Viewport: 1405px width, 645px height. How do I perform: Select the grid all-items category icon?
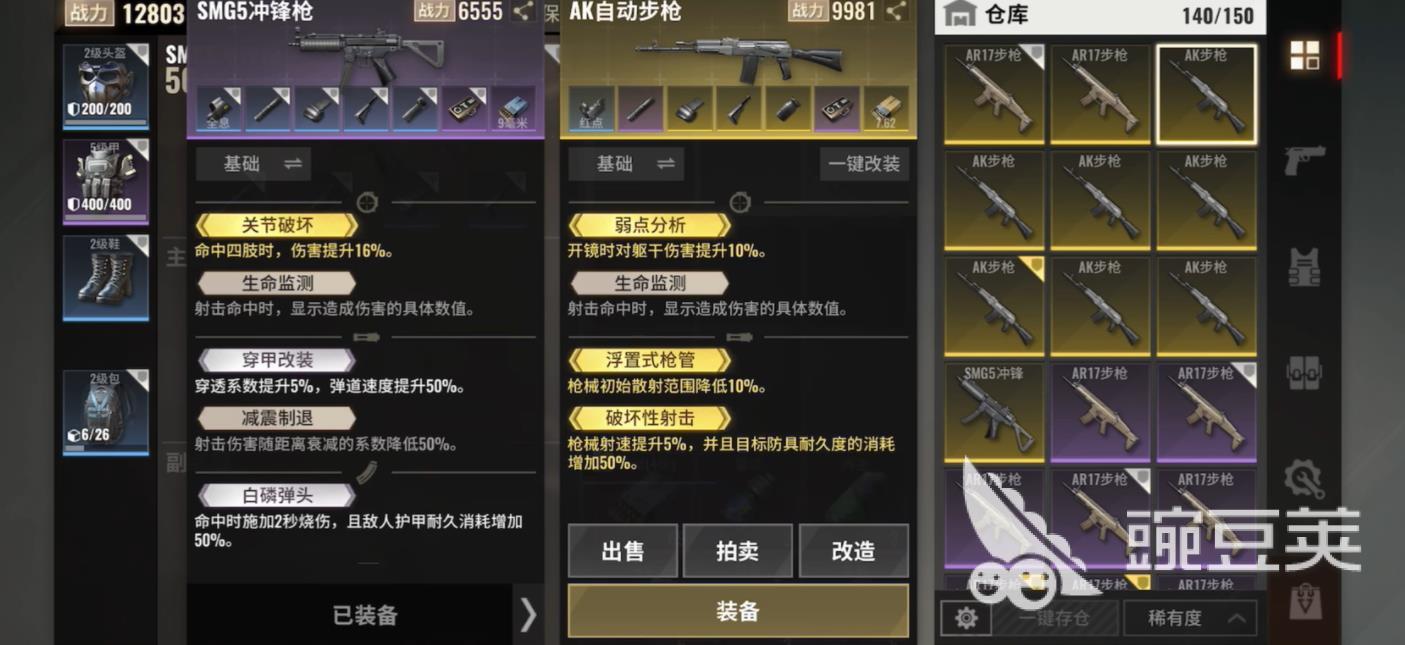[1305, 55]
